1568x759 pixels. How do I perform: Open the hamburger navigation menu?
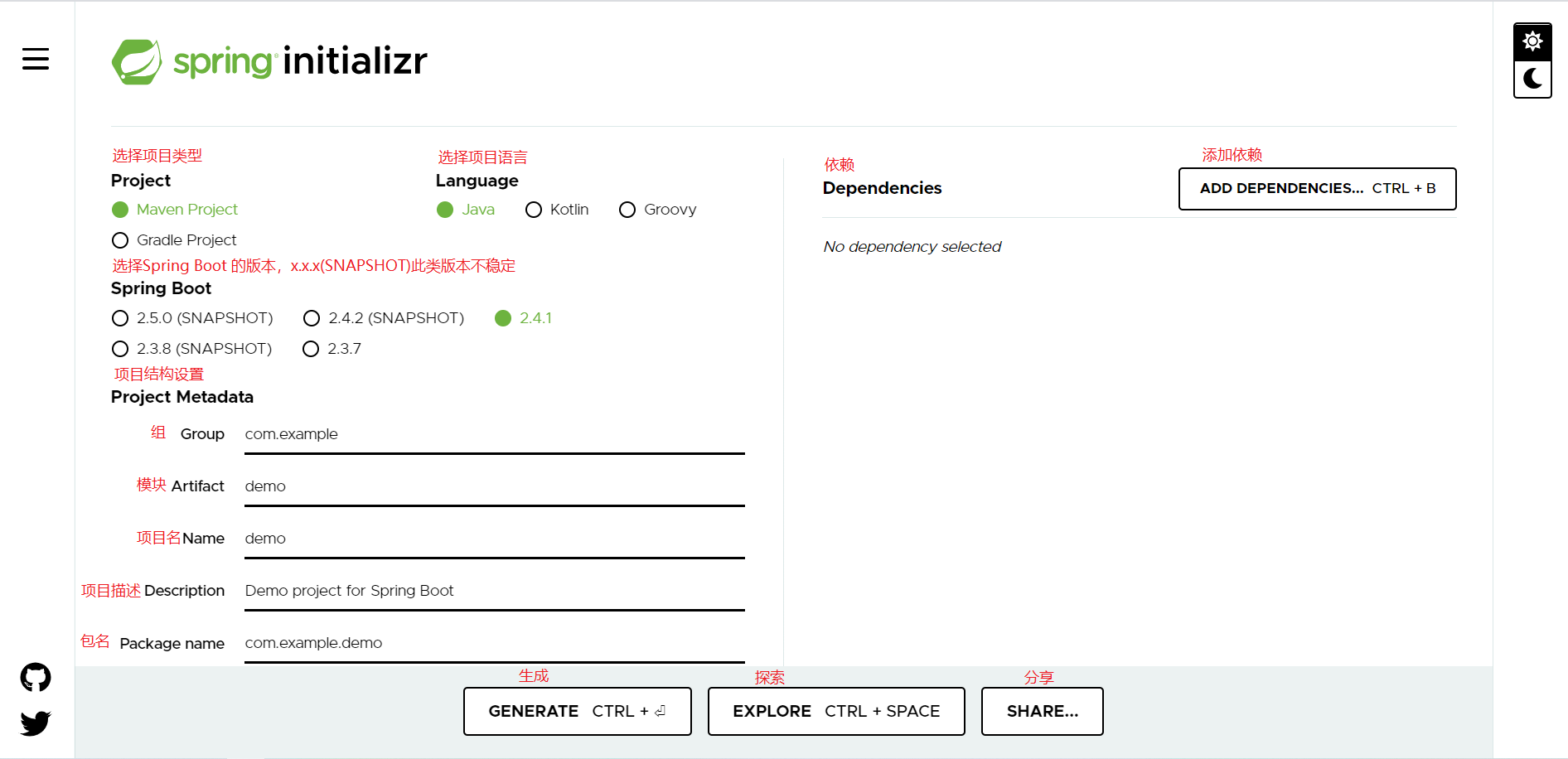click(x=36, y=59)
